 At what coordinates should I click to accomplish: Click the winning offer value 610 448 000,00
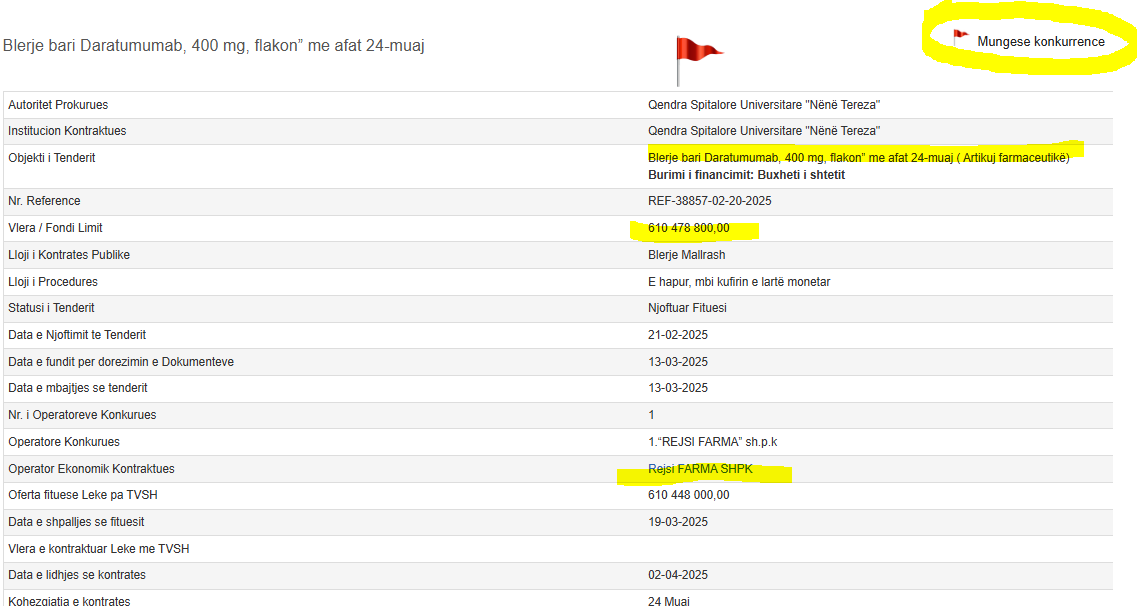(689, 495)
